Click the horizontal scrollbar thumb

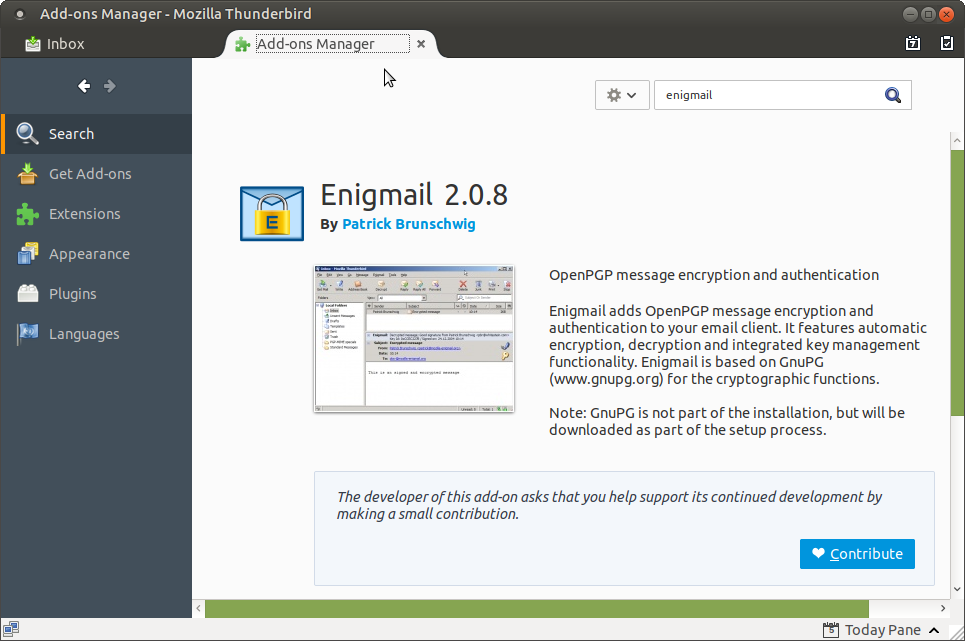(537, 608)
